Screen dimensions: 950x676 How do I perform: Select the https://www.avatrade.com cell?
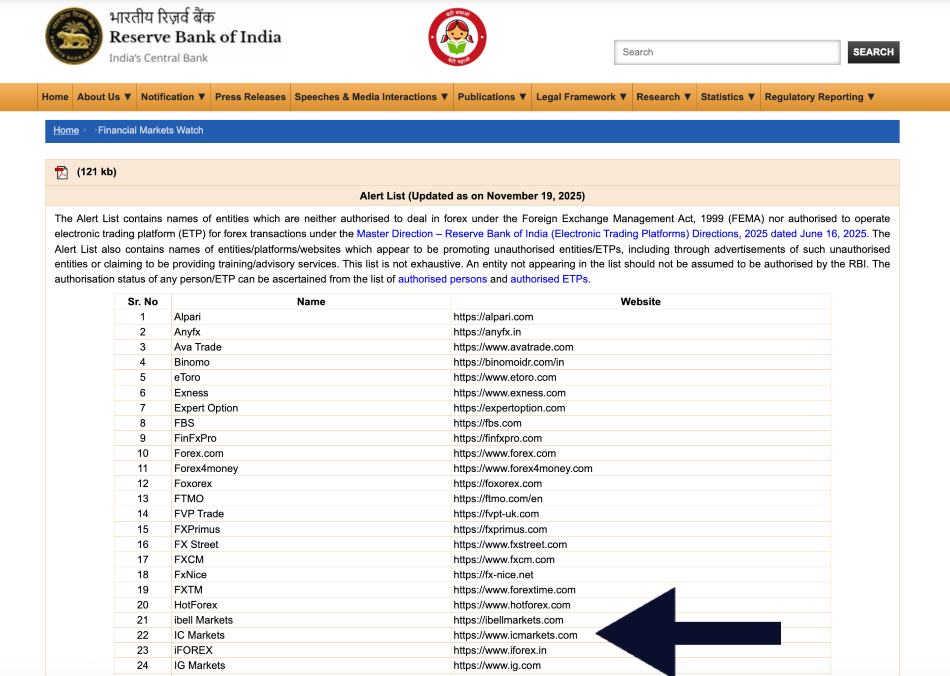[x=640, y=347]
